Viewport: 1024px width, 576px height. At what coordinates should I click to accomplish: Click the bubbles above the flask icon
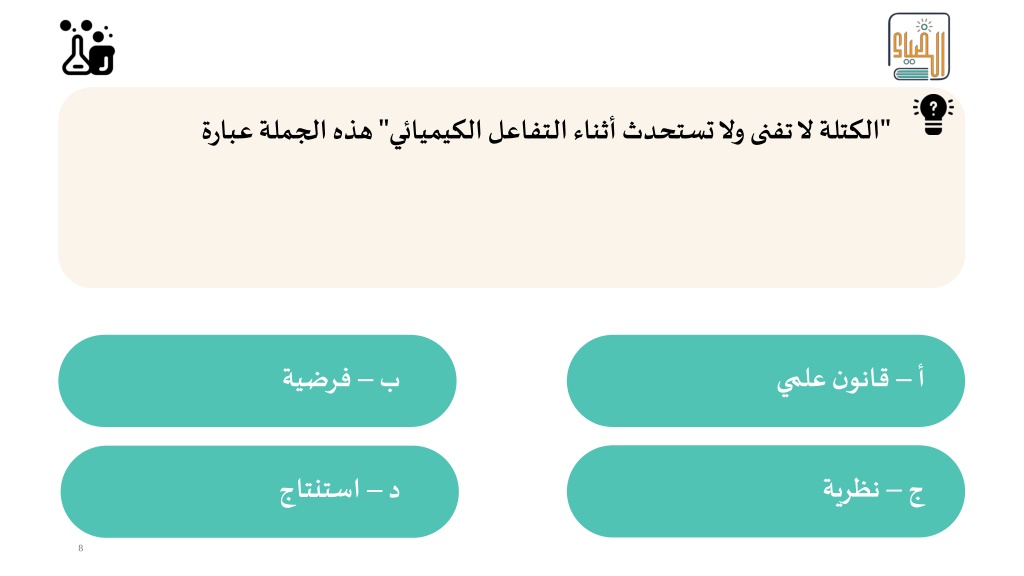(86, 28)
